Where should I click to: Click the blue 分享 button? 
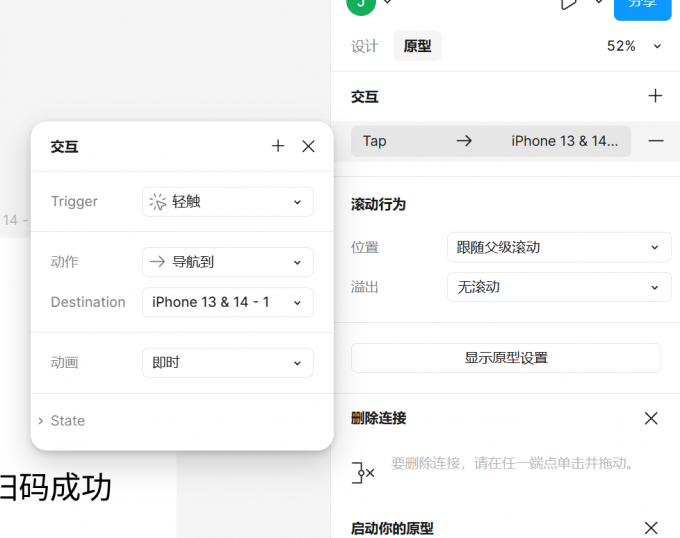(642, 7)
